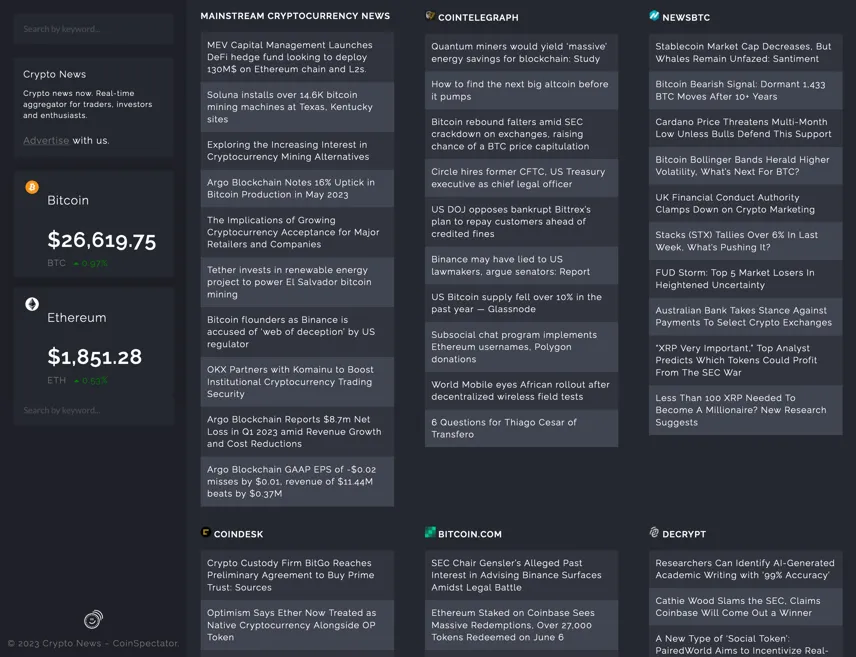856x657 pixels.
Task: Open Cardano Price Multi-Month Low headline
Action: coord(746,128)
